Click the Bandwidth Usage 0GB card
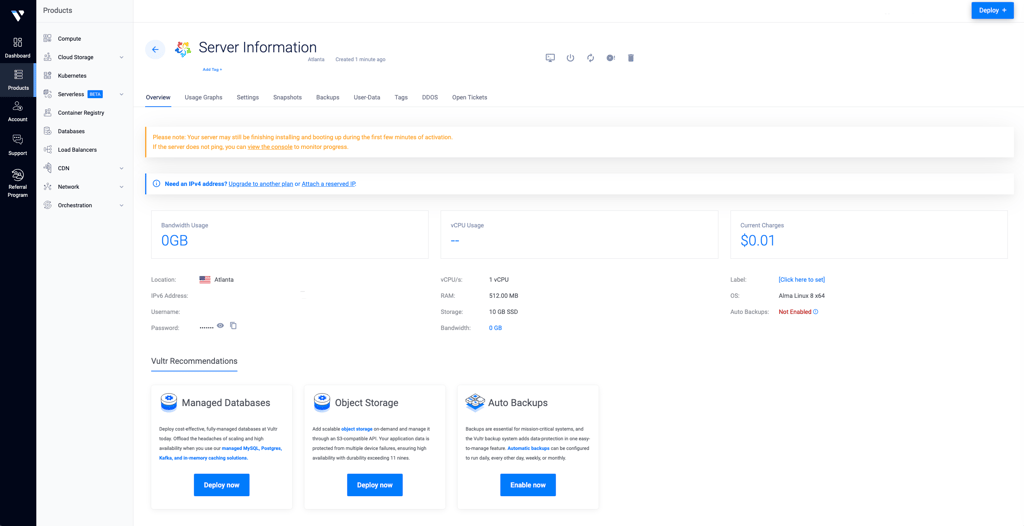Image resolution: width=1024 pixels, height=526 pixels. click(290, 235)
